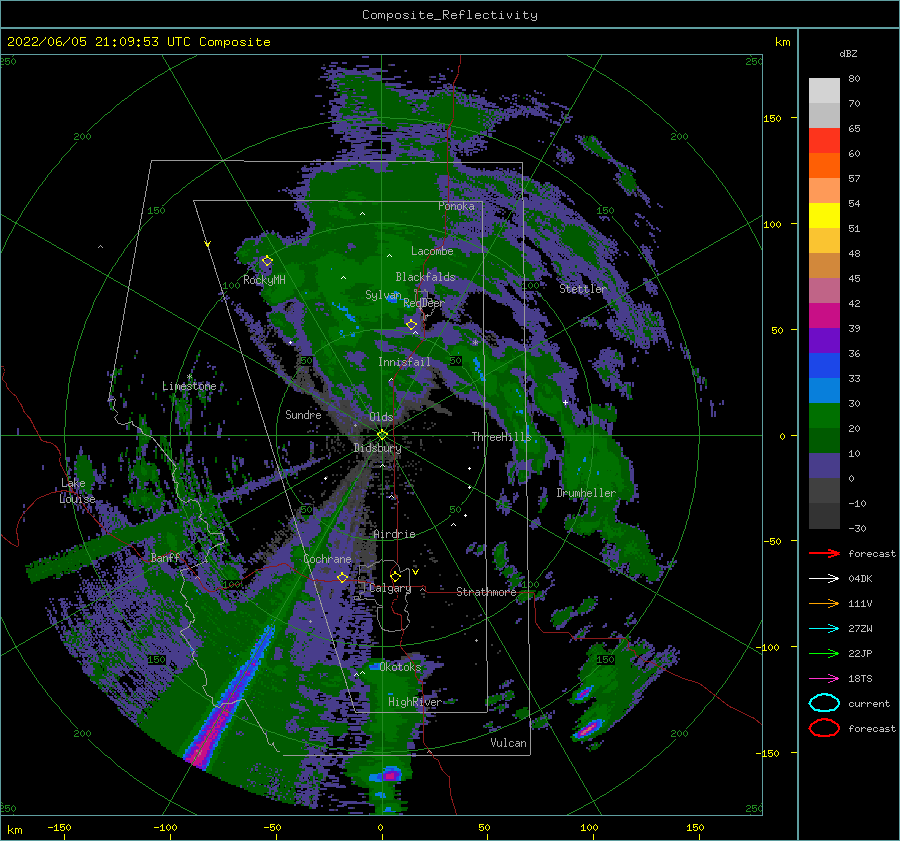Click the Didsbury label

pyautogui.click(x=377, y=448)
